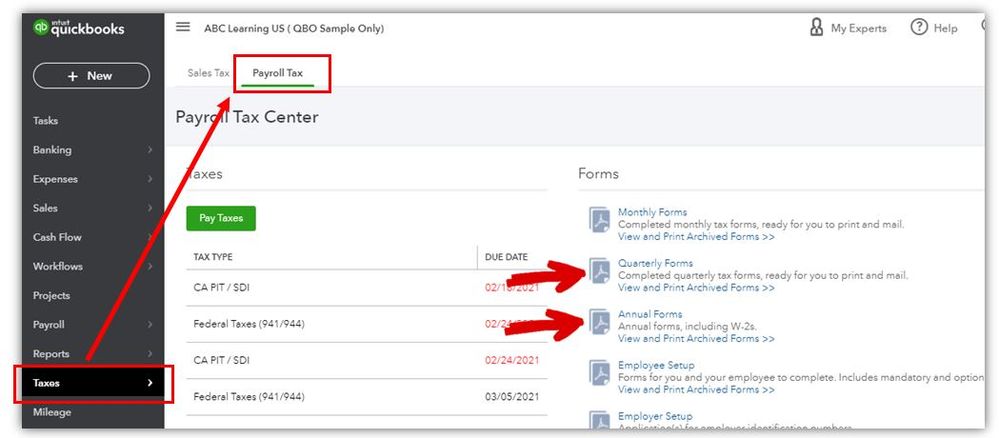Click the My Experts label
999x438 pixels.
[x=858, y=28]
